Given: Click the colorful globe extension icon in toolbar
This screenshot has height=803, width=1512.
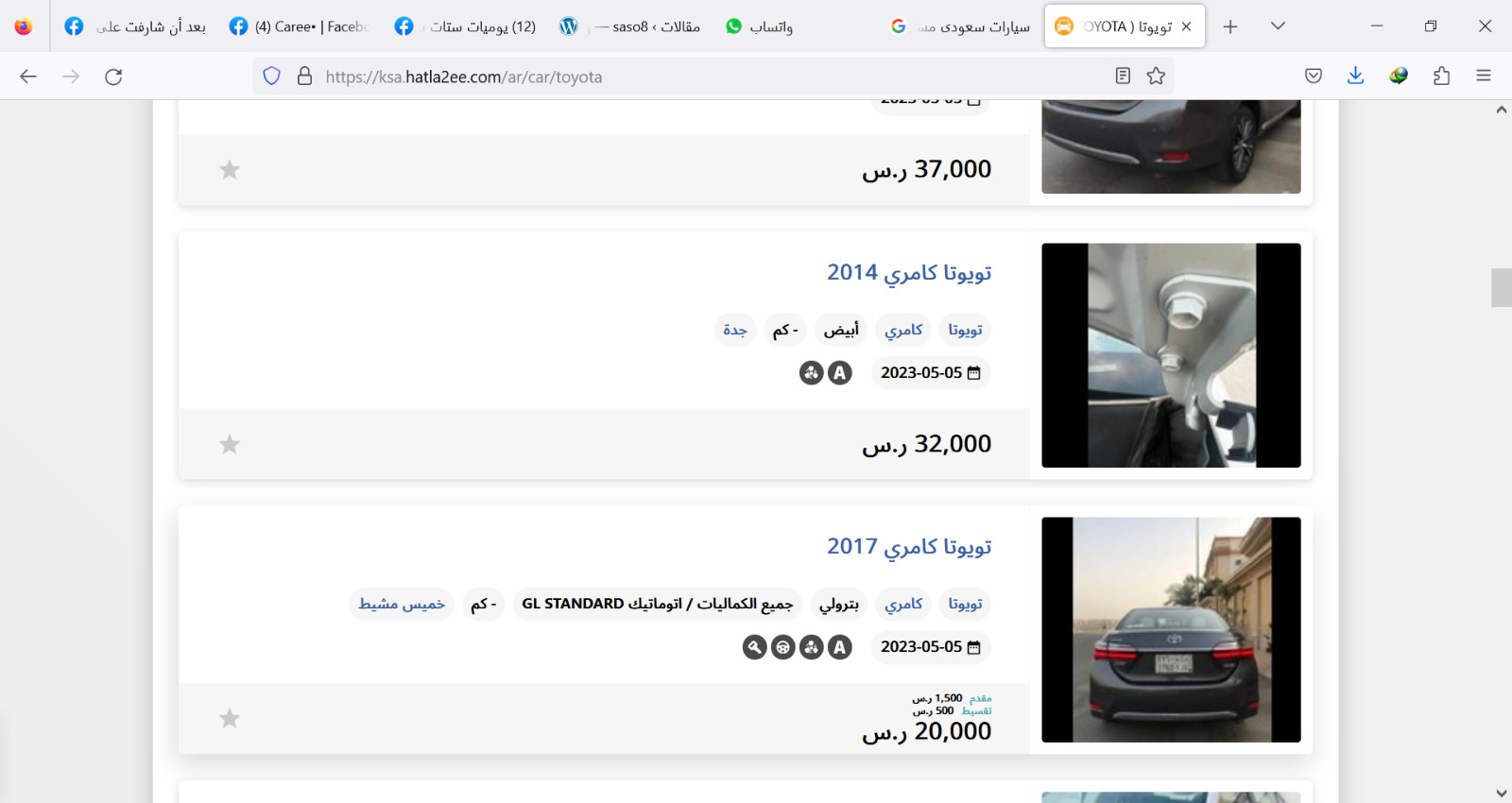Looking at the screenshot, I should pyautogui.click(x=1399, y=77).
